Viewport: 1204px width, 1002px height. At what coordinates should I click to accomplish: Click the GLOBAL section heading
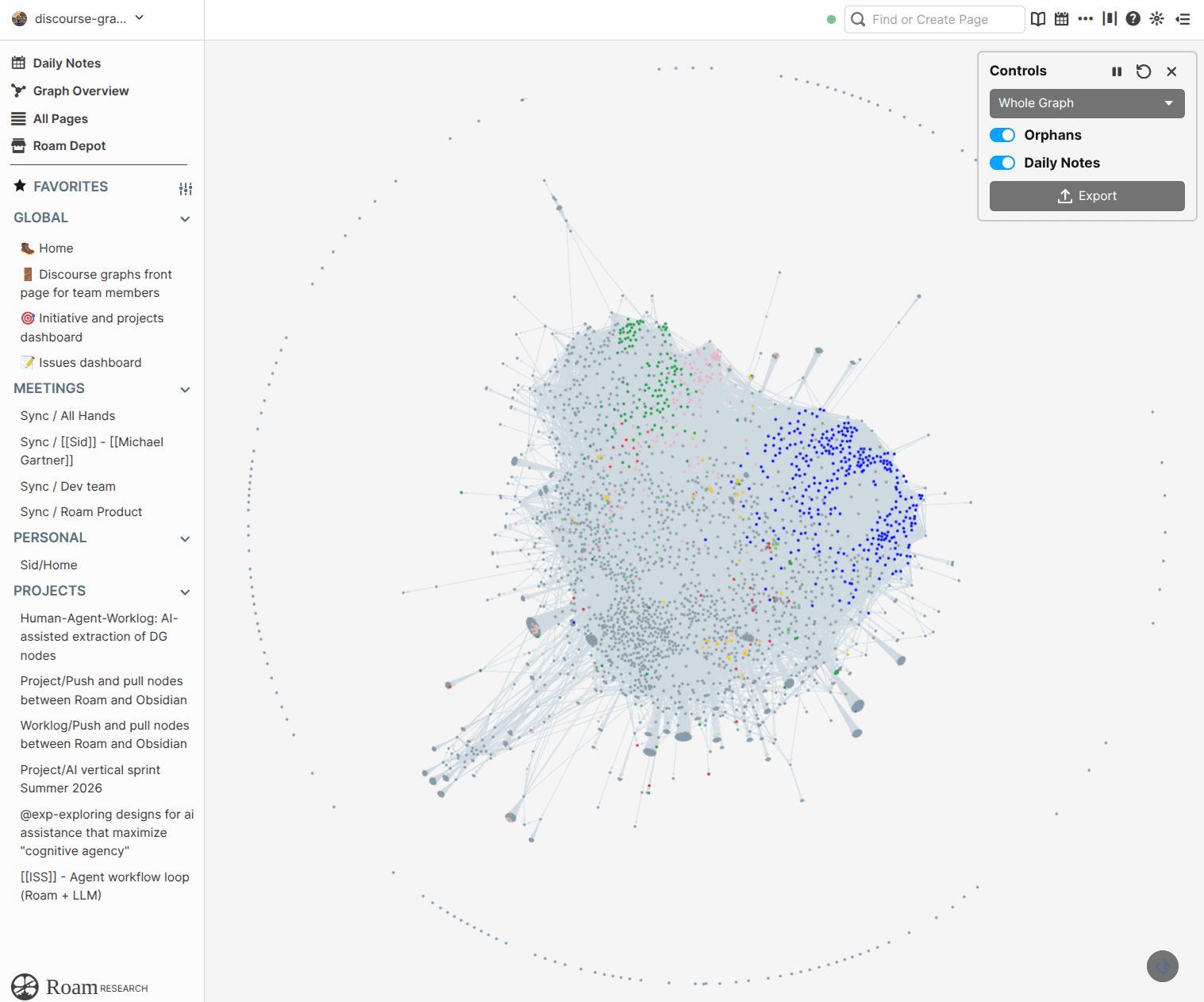point(40,218)
